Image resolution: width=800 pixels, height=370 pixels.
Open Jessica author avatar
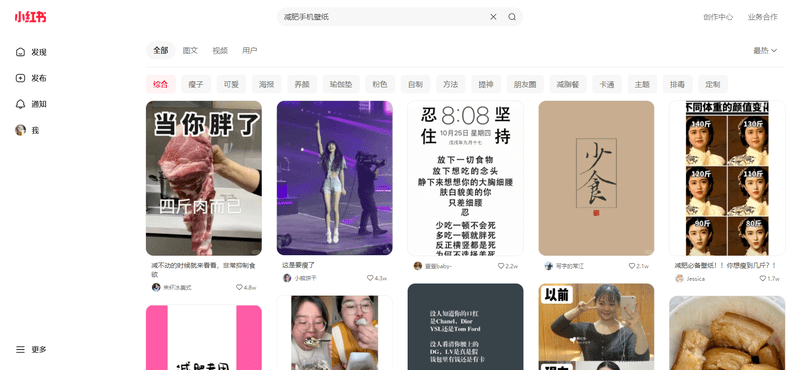[679, 278]
